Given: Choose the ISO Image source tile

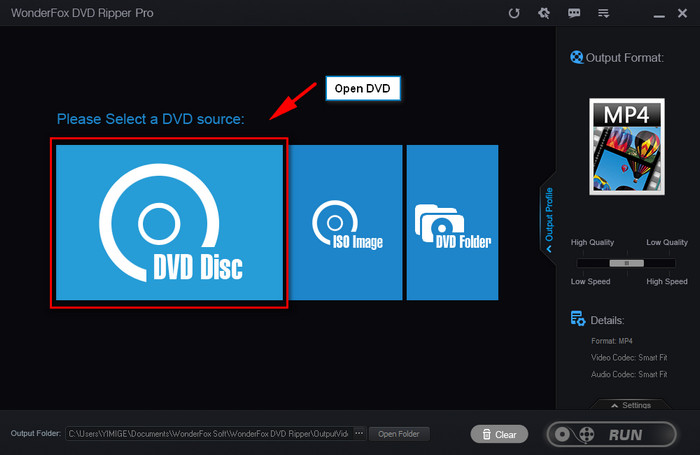Looking at the screenshot, I should (346, 222).
